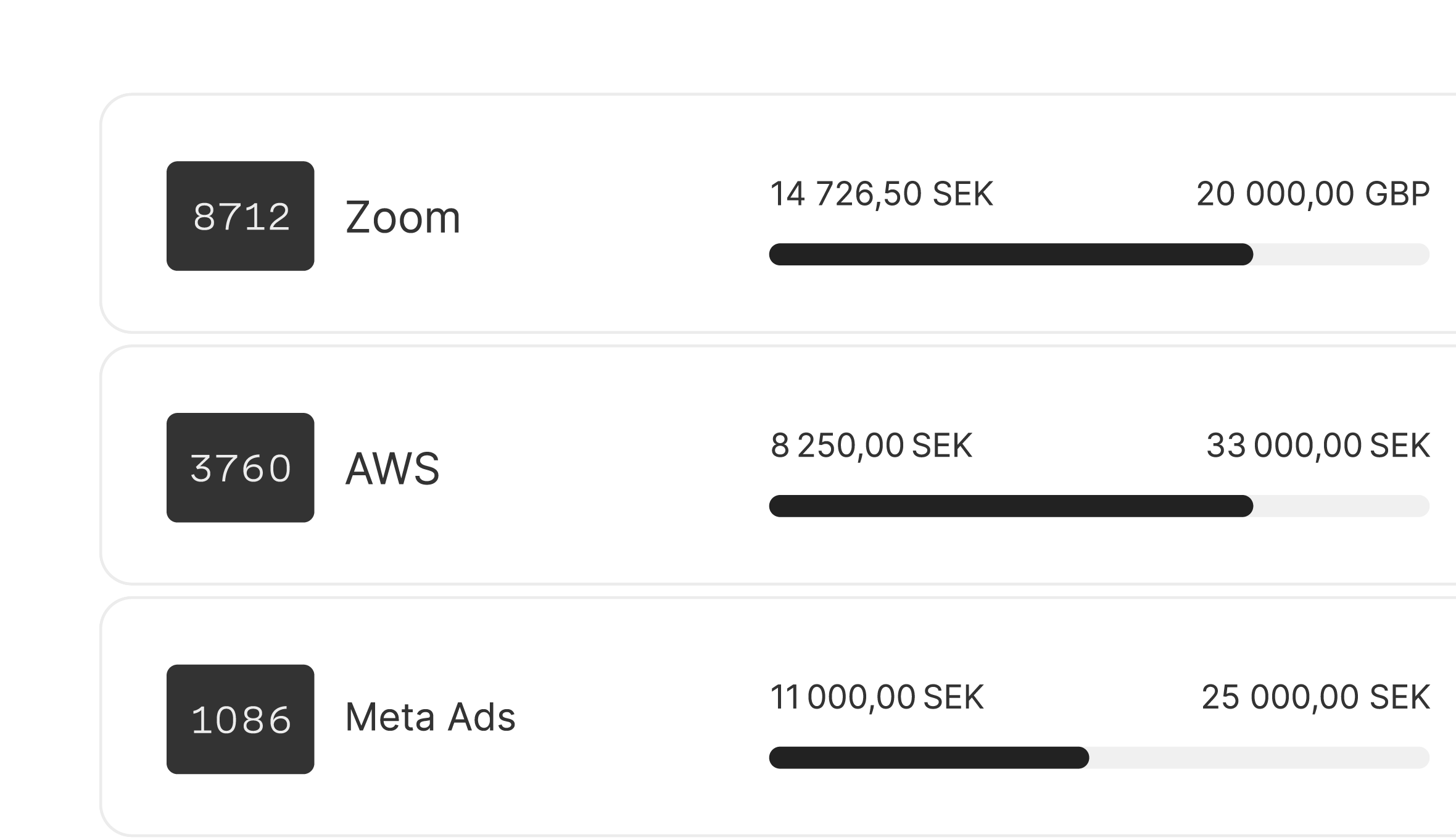Image resolution: width=1456 pixels, height=840 pixels.
Task: Select the AWS budget name
Action: click(392, 468)
